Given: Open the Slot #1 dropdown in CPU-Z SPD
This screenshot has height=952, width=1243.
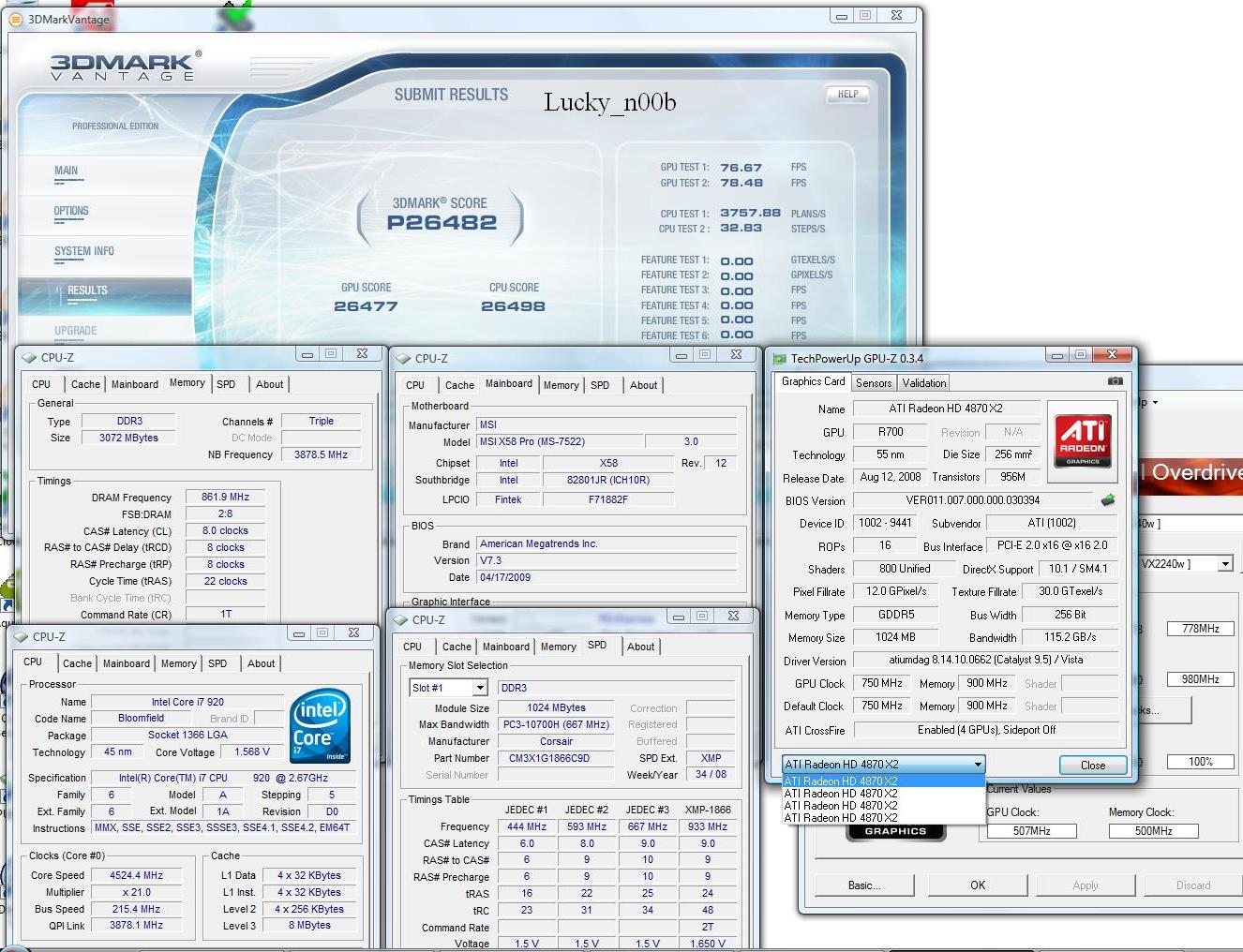Looking at the screenshot, I should coord(480,688).
